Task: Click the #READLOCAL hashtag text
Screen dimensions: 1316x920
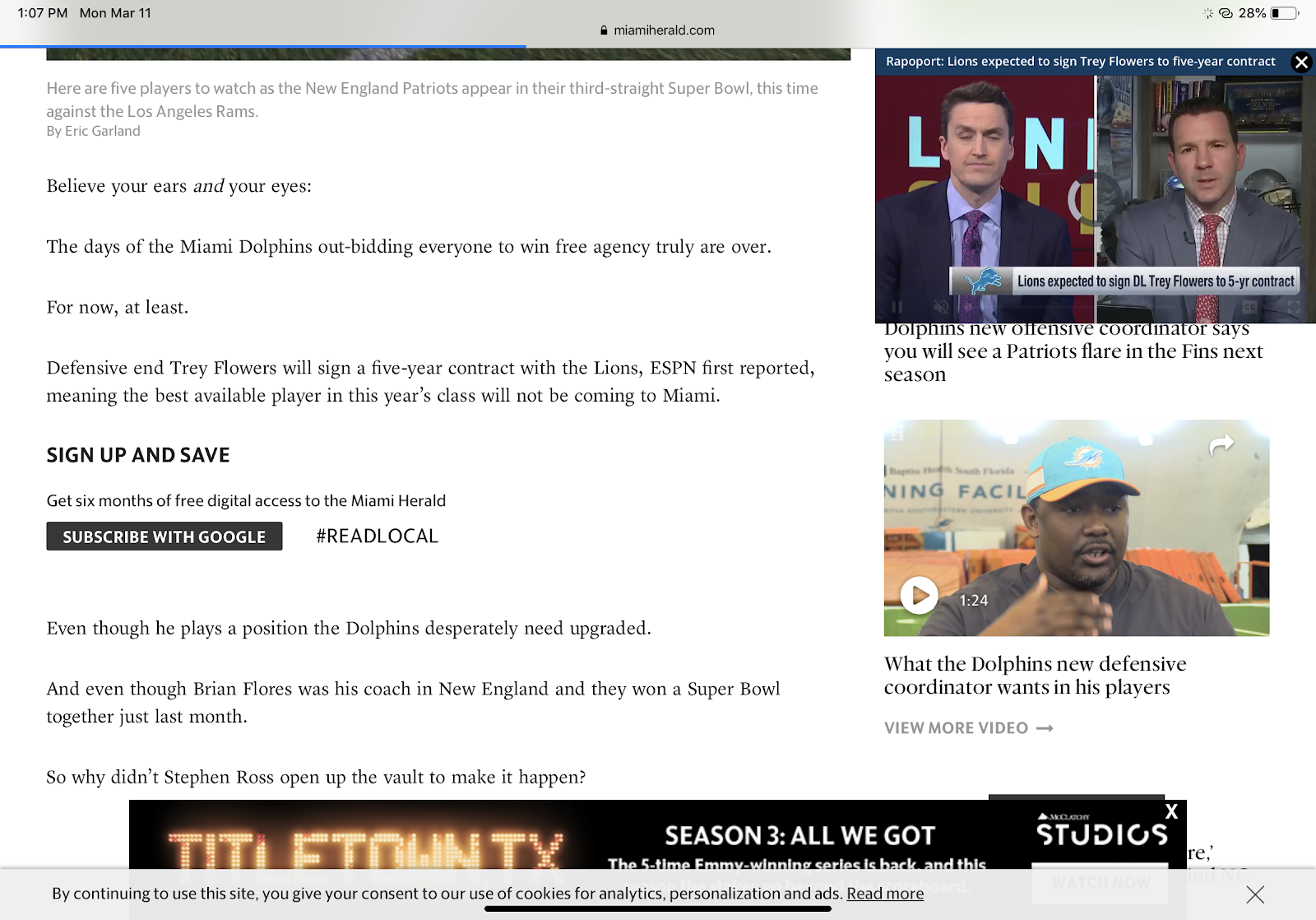Action: coord(378,537)
